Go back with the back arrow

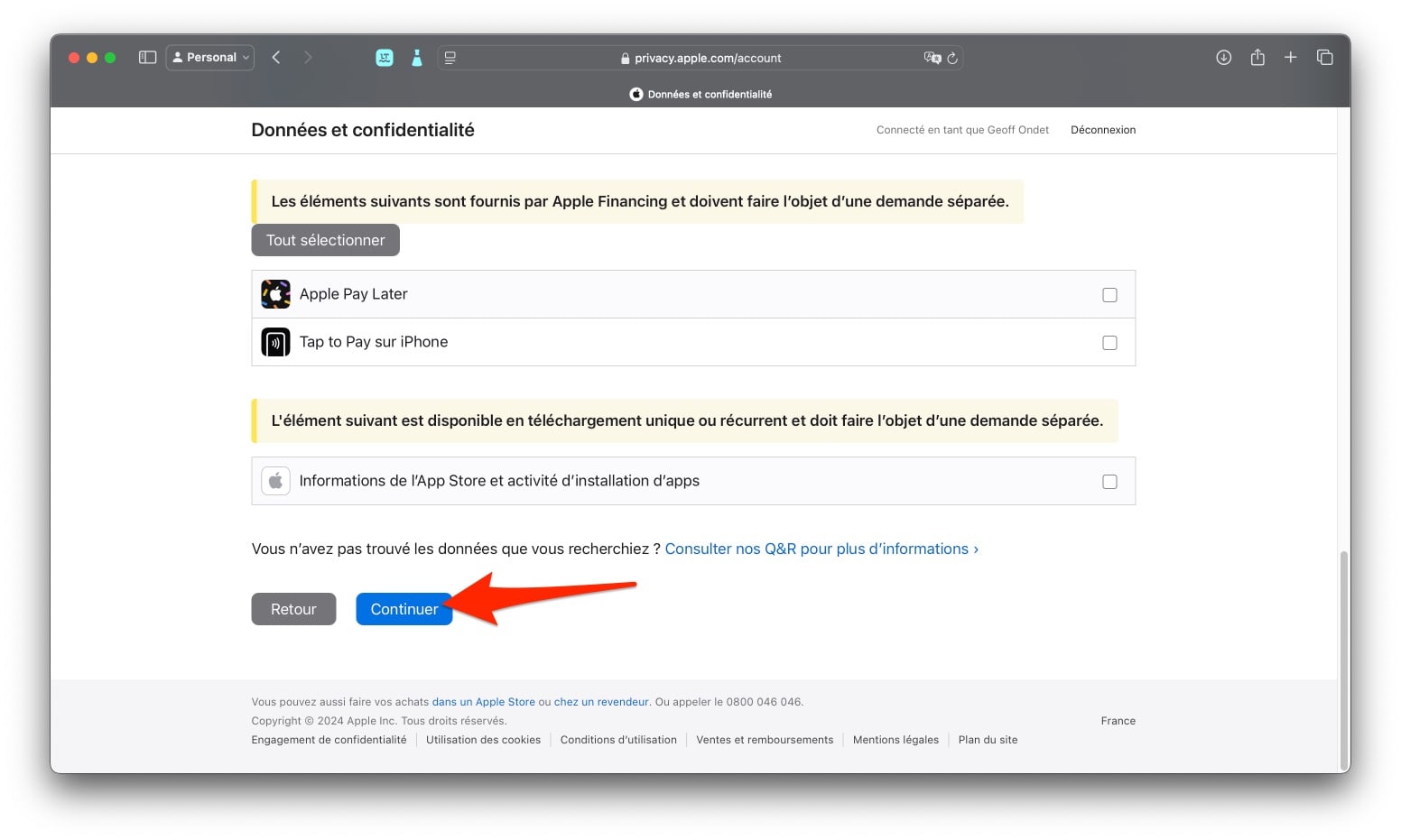[x=276, y=58]
